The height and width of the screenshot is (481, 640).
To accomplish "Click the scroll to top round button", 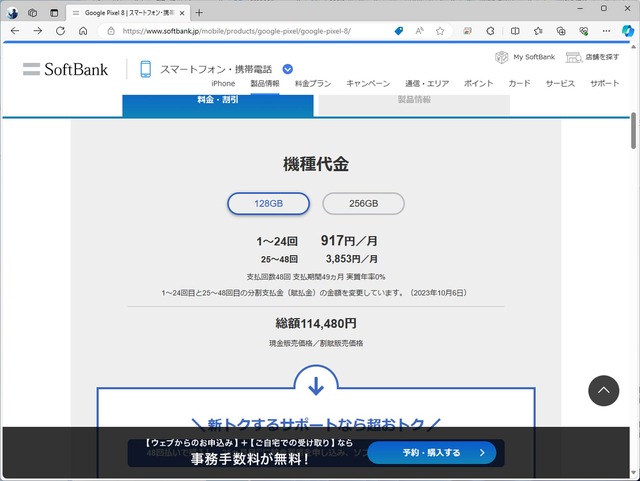I will coord(604,390).
